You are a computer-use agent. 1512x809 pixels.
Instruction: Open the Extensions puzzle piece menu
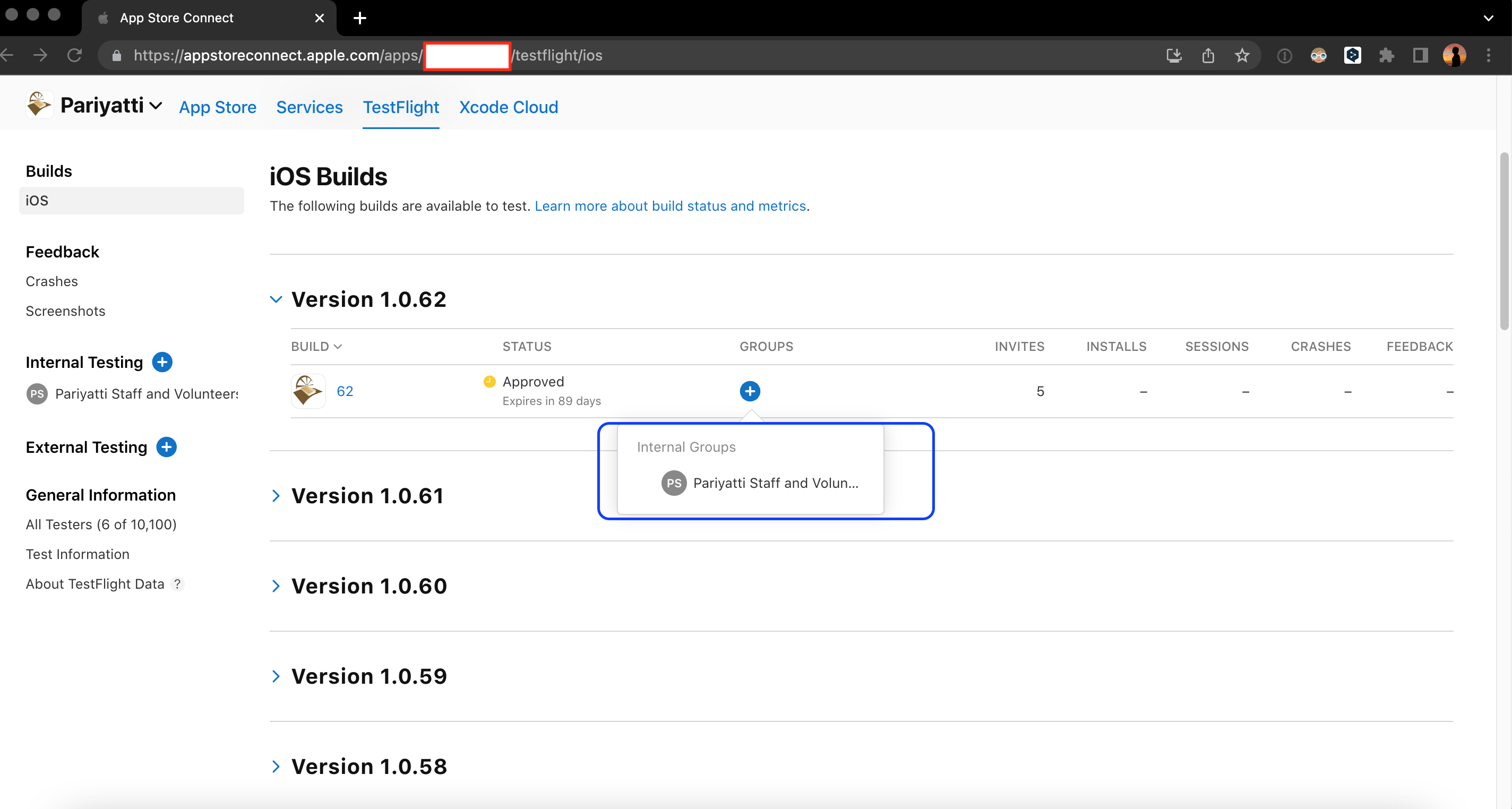pyautogui.click(x=1386, y=56)
